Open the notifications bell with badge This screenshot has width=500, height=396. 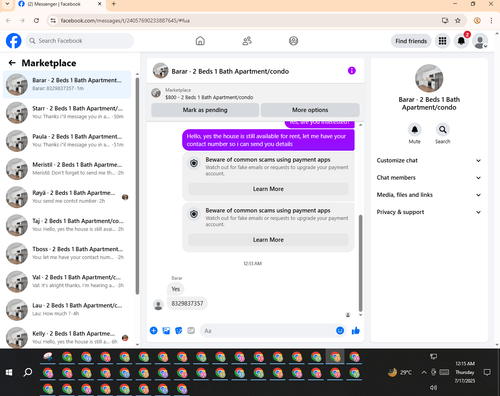click(x=461, y=41)
